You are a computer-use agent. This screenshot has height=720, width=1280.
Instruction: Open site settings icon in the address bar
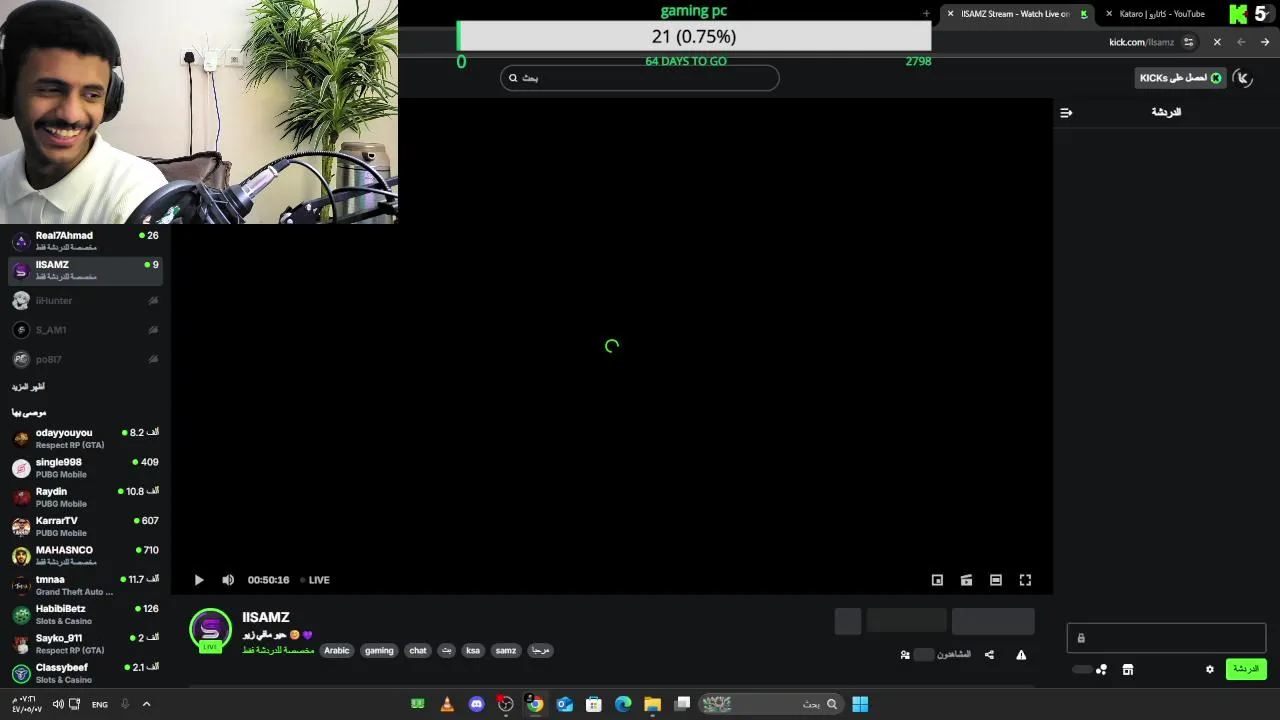coord(1188,42)
